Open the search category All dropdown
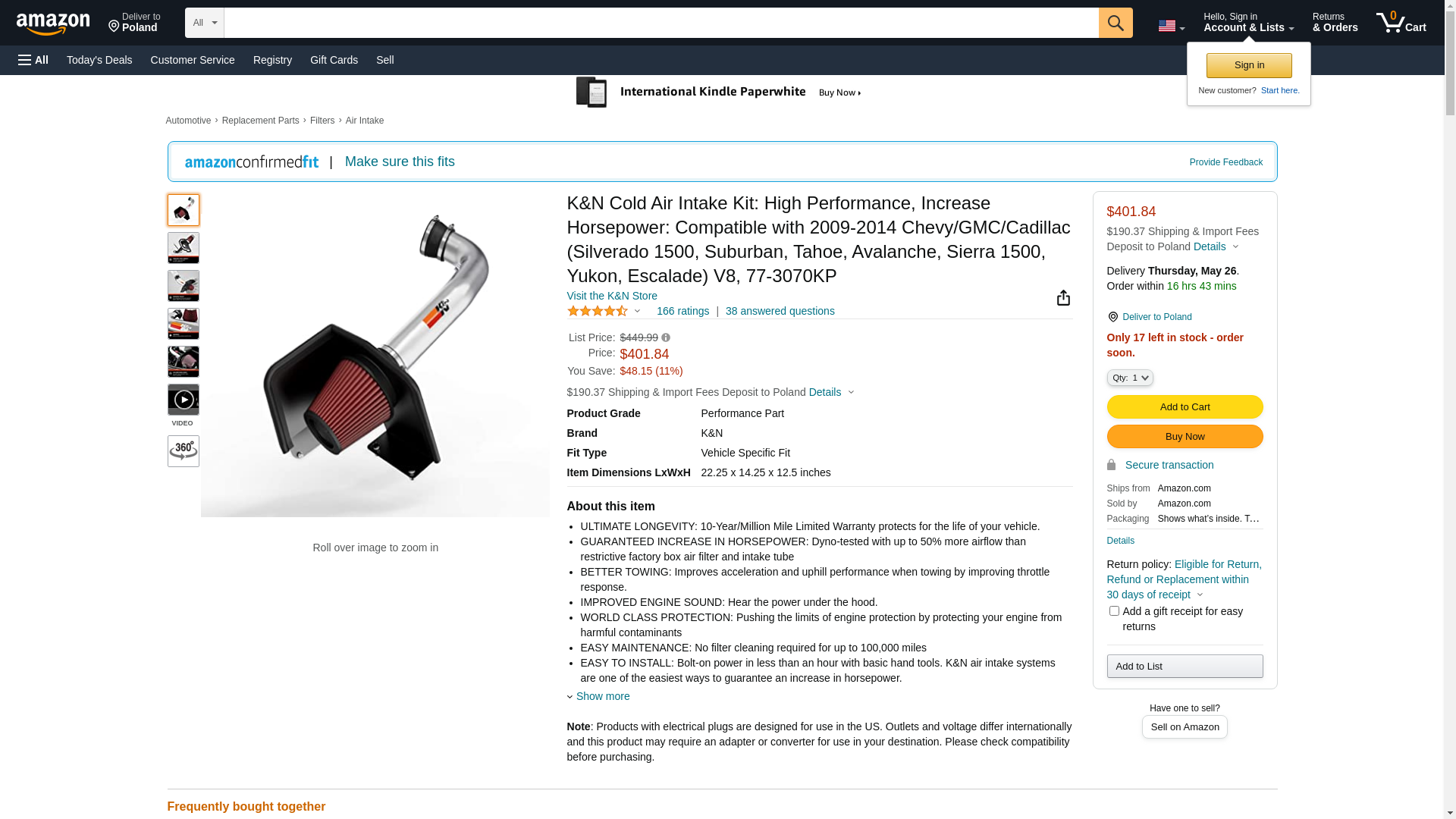Image resolution: width=1456 pixels, height=819 pixels. pyautogui.click(x=204, y=23)
